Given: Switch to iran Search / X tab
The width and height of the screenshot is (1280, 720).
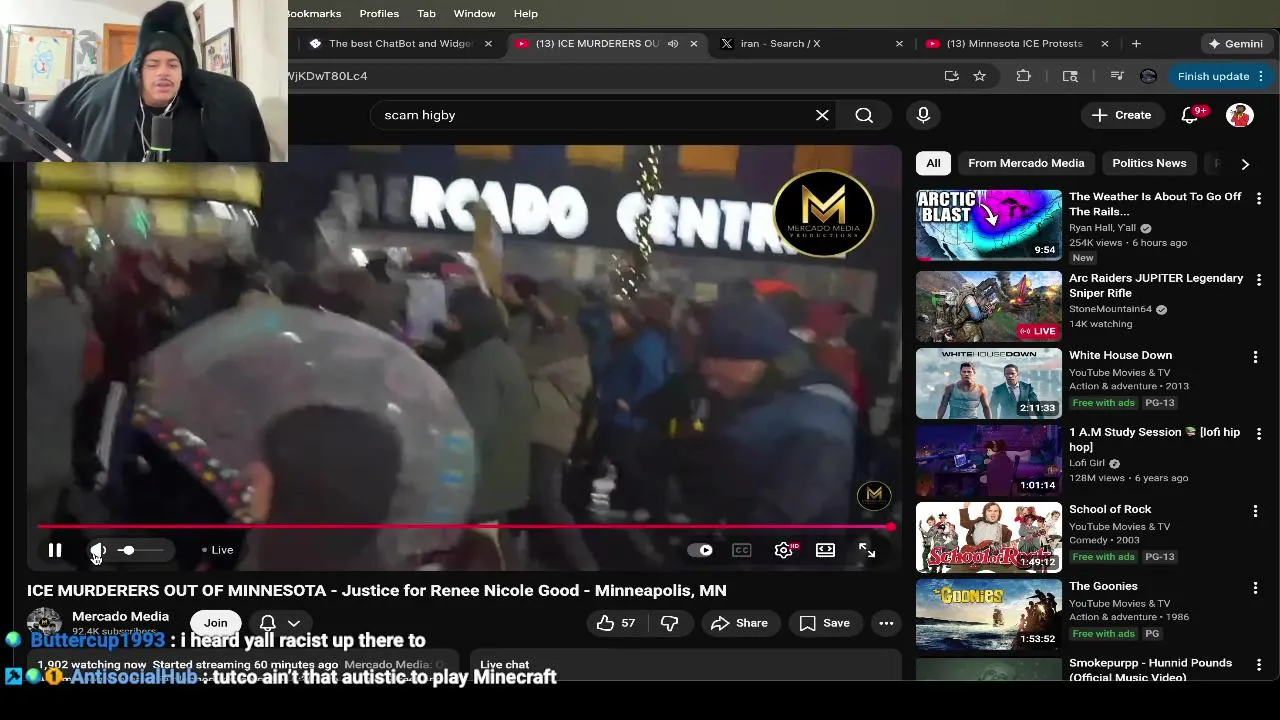Looking at the screenshot, I should click(810, 44).
